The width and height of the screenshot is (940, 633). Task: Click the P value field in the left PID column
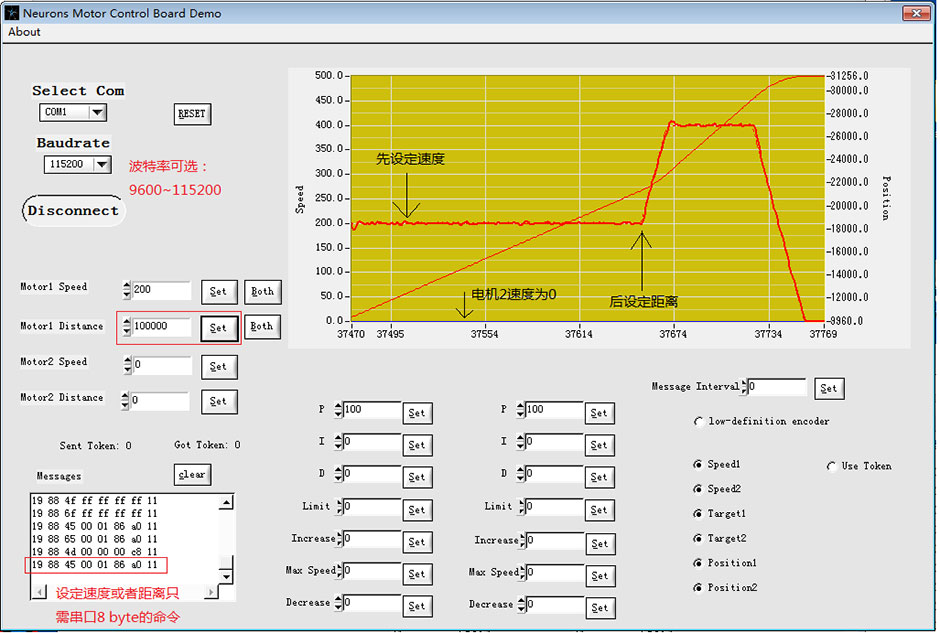(x=372, y=410)
